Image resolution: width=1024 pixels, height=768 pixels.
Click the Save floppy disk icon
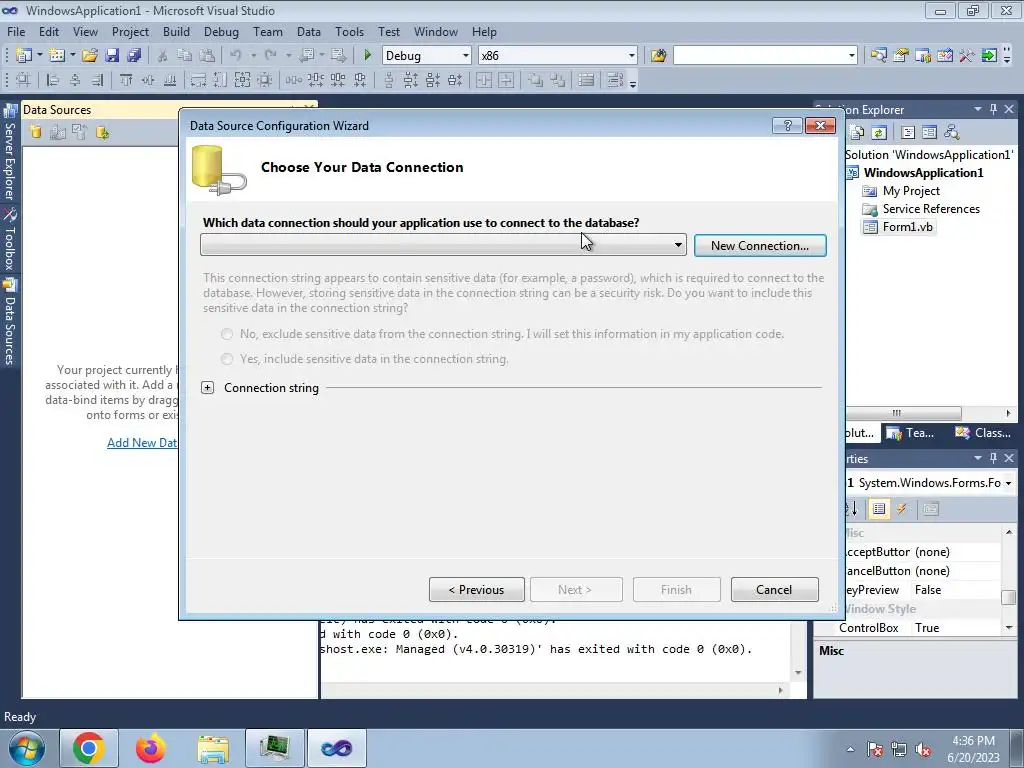pos(112,56)
